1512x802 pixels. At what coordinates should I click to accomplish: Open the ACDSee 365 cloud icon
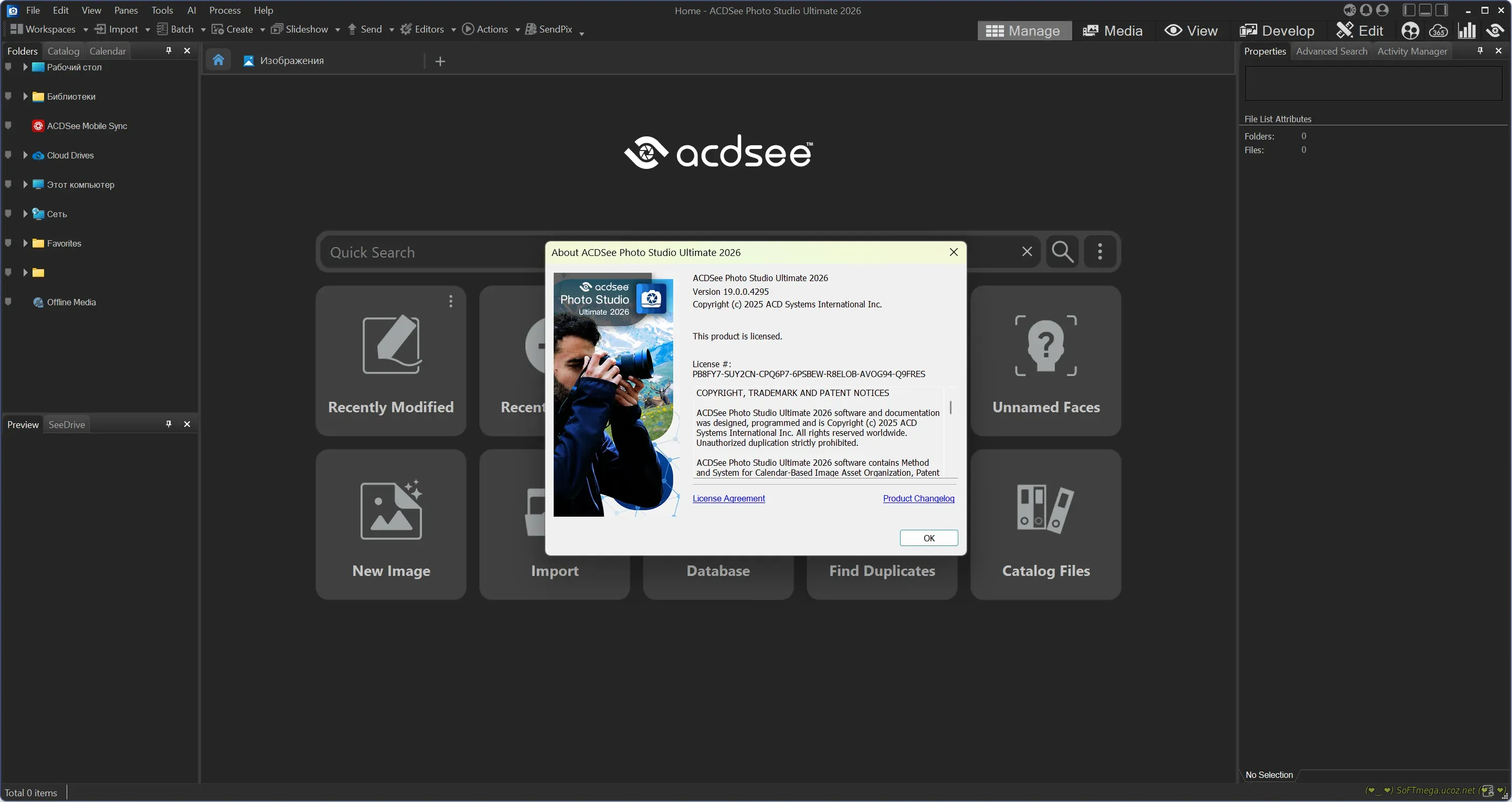click(1438, 30)
